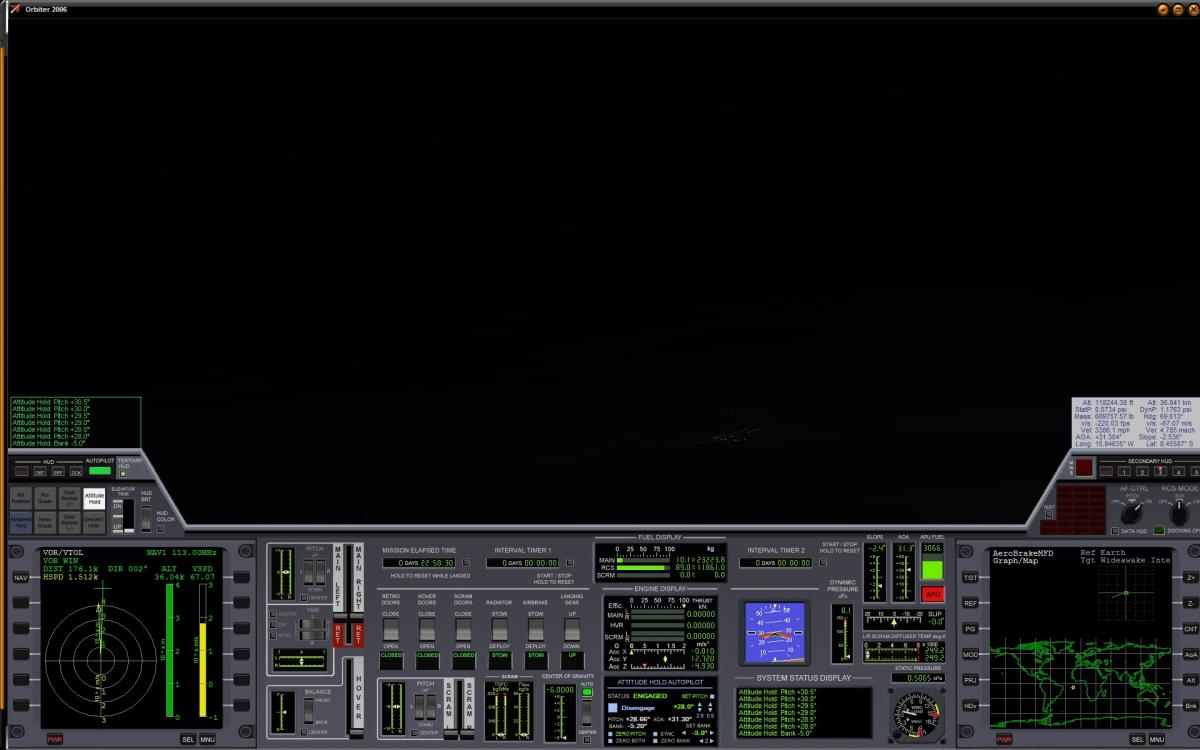The height and width of the screenshot is (750, 1200).
Task: Click HDv button on the right MFD
Action: [970, 706]
